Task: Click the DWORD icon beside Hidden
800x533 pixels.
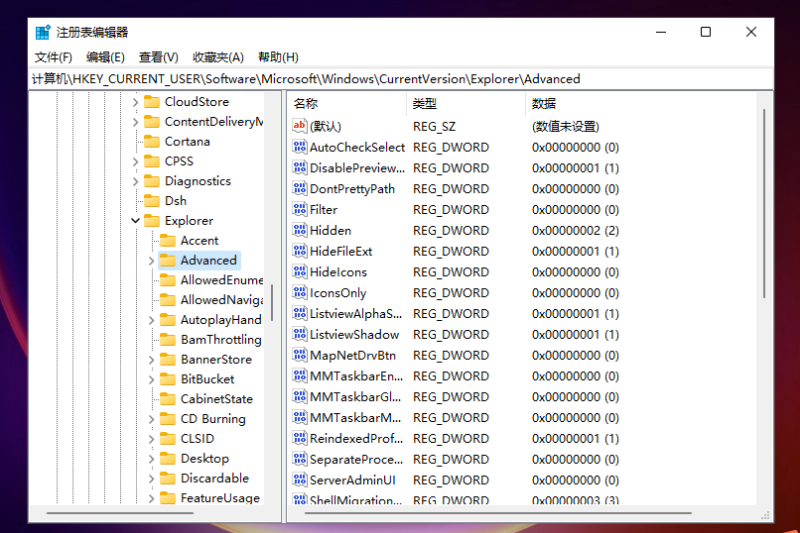Action: pyautogui.click(x=299, y=230)
